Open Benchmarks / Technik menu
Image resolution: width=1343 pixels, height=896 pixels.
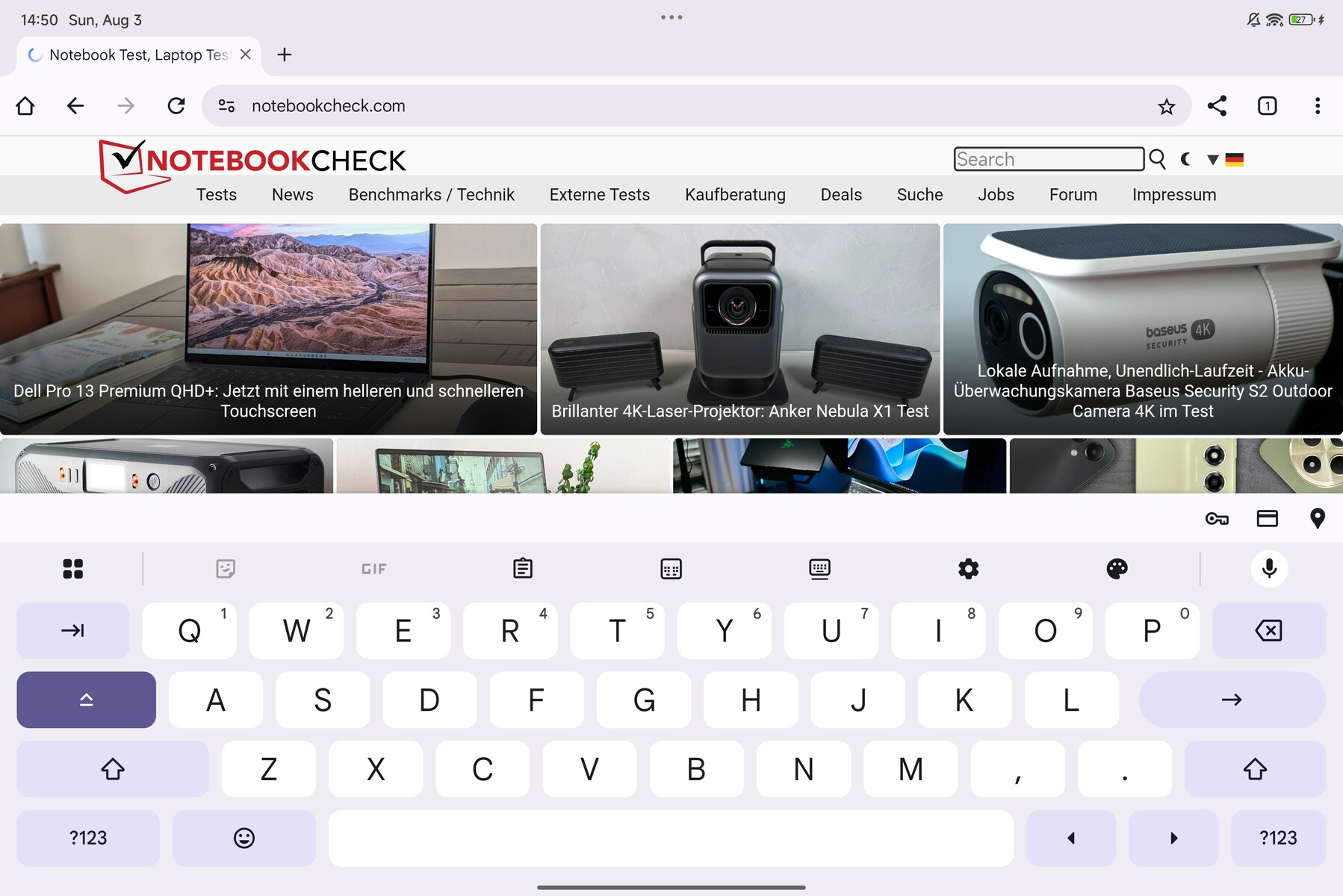432,195
